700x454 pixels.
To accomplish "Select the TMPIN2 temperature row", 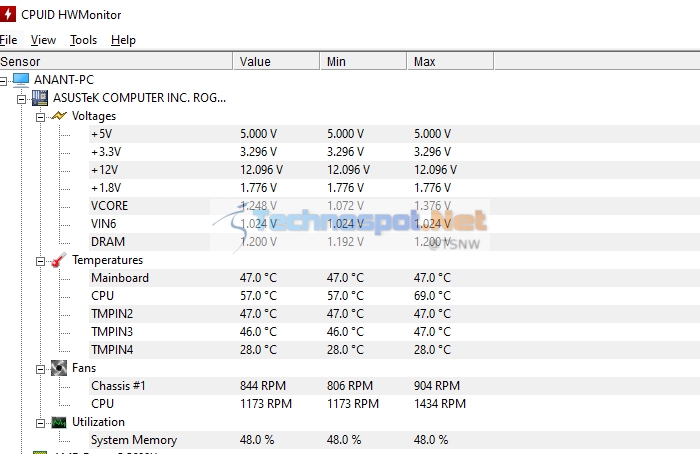I will [x=394, y=314].
